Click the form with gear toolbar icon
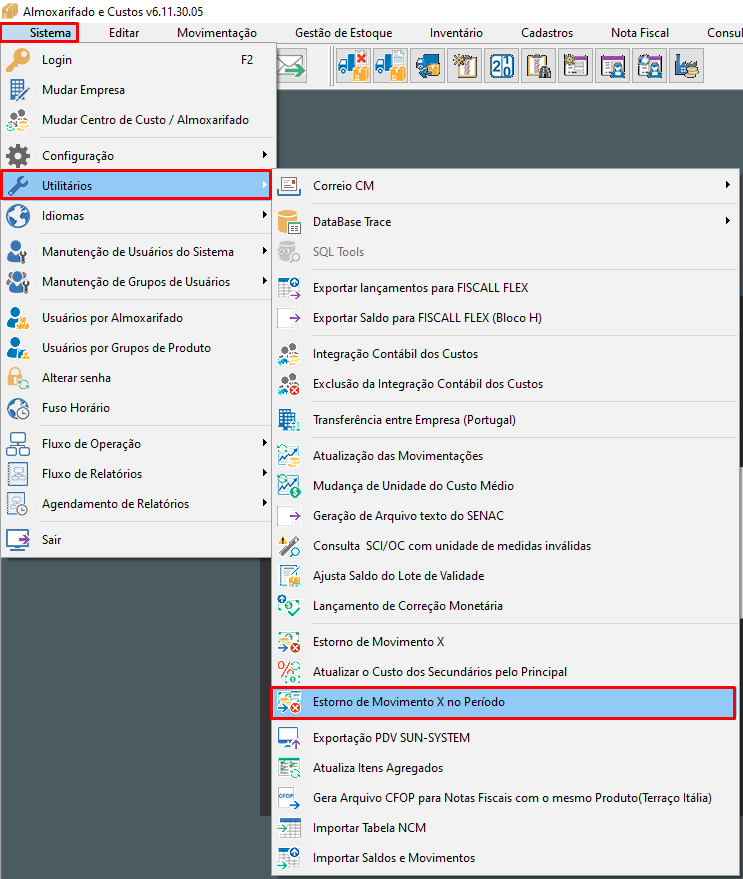Screen dimensions: 743x879 point(575,66)
